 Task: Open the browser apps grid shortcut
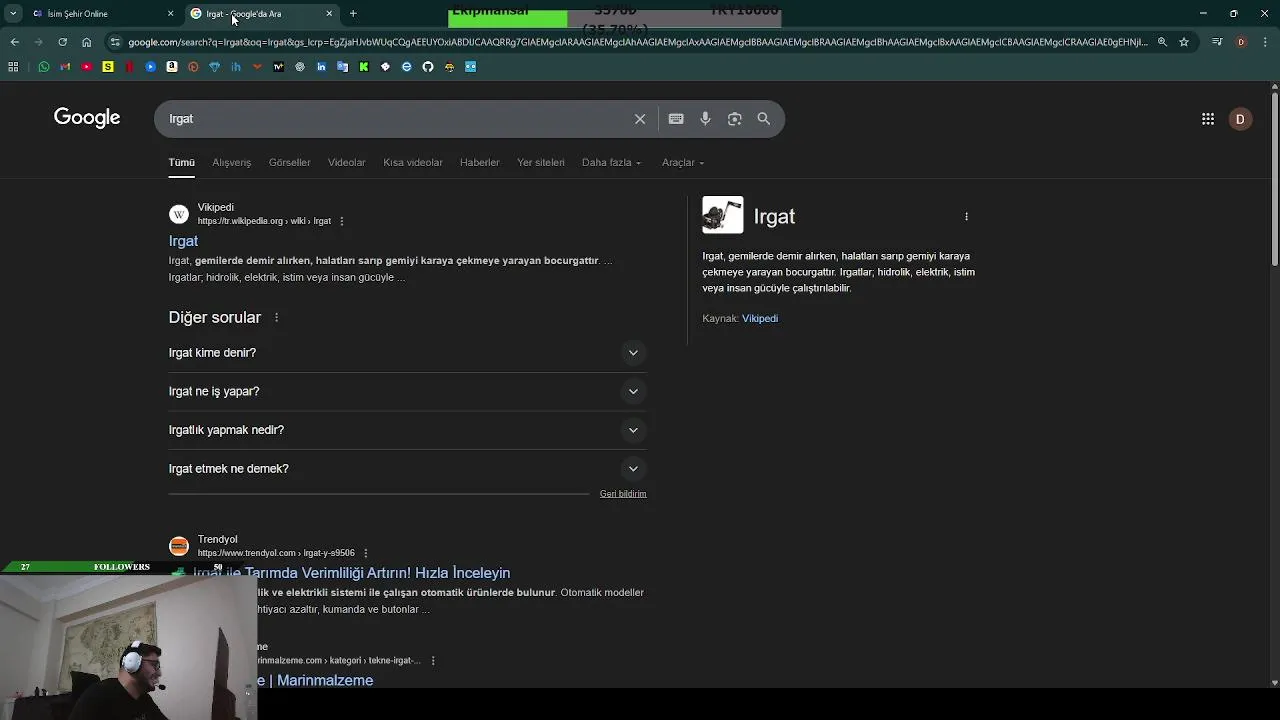[x=13, y=67]
